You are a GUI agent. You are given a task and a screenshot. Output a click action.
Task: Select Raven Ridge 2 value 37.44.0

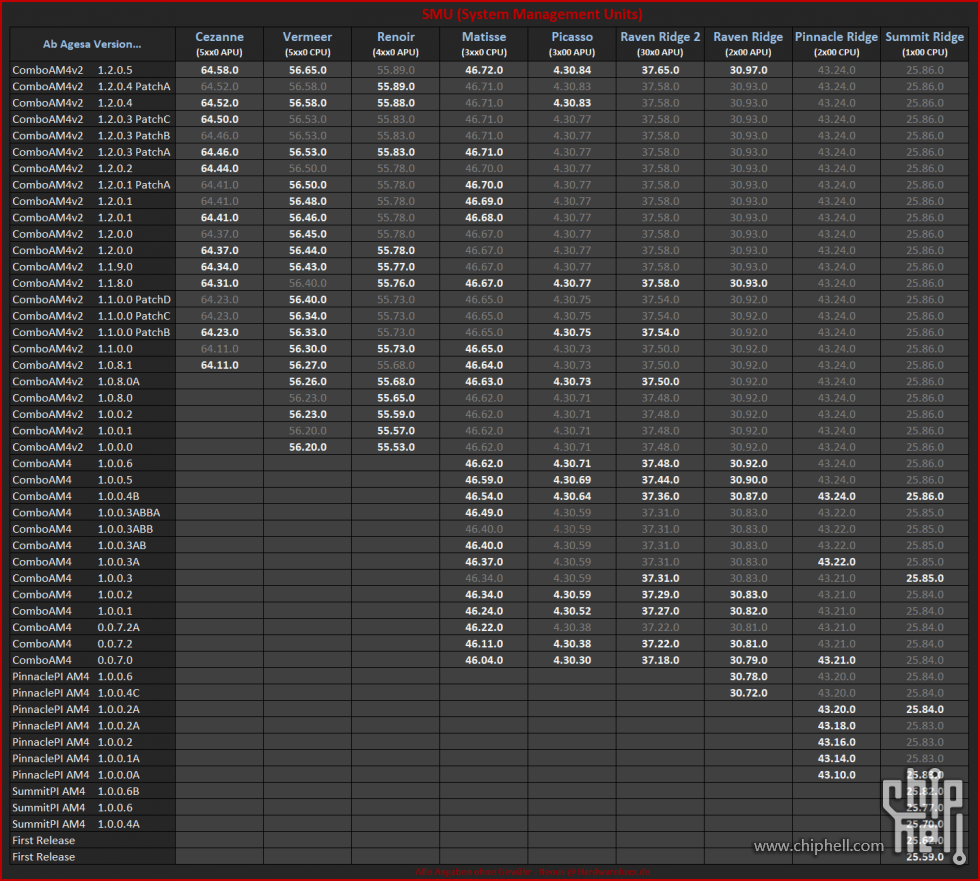(x=660, y=480)
